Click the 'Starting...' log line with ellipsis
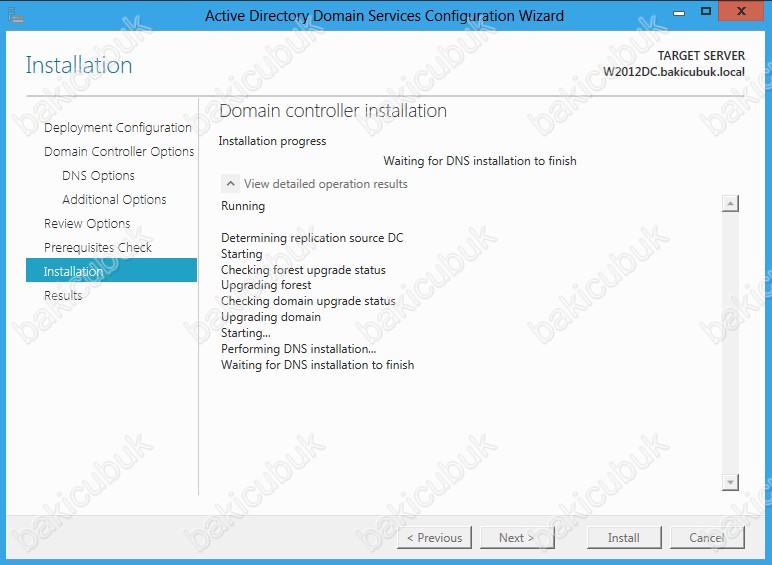Viewport: 772px width, 565px height. (x=246, y=333)
